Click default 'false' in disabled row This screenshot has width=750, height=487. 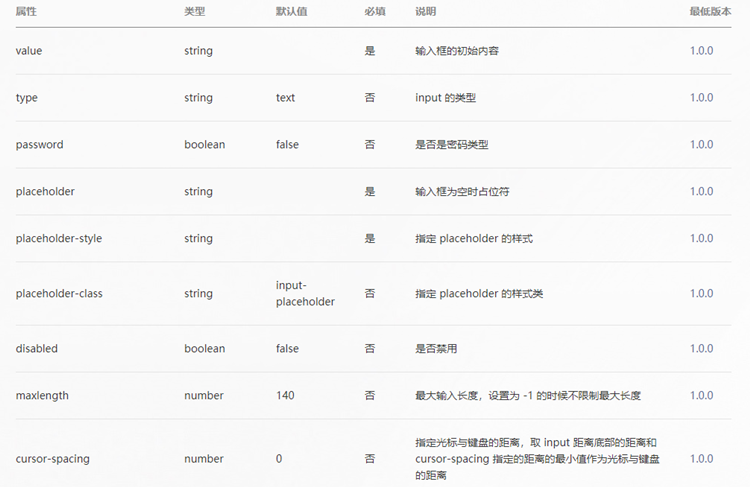pos(287,348)
